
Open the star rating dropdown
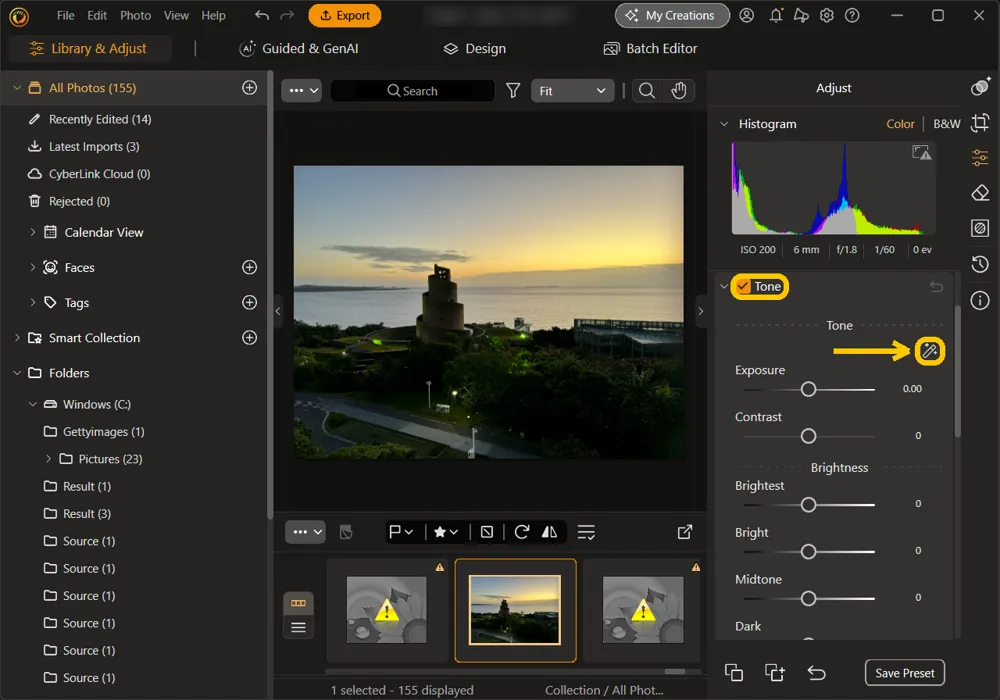coord(446,532)
